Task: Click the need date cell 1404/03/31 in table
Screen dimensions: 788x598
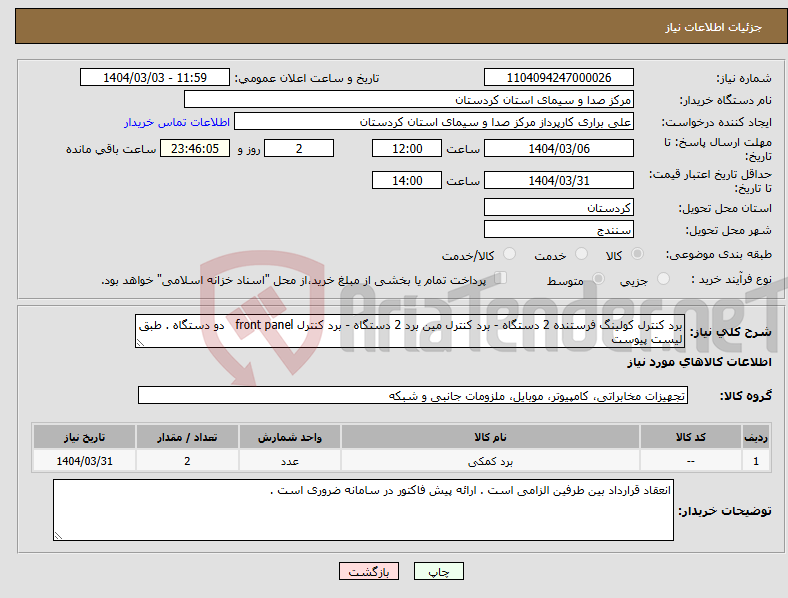Action: pyautogui.click(x=84, y=461)
